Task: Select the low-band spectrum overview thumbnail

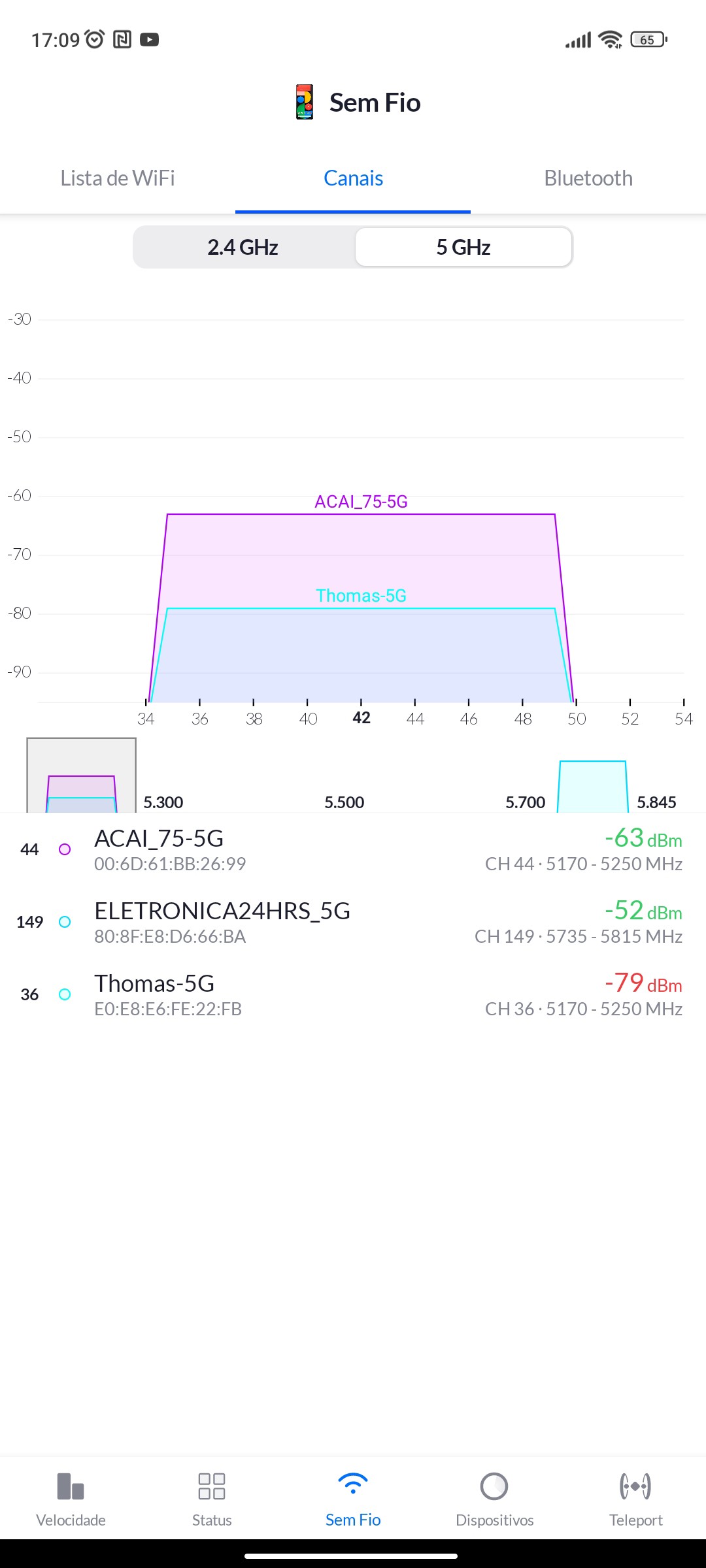Action: tap(82, 776)
